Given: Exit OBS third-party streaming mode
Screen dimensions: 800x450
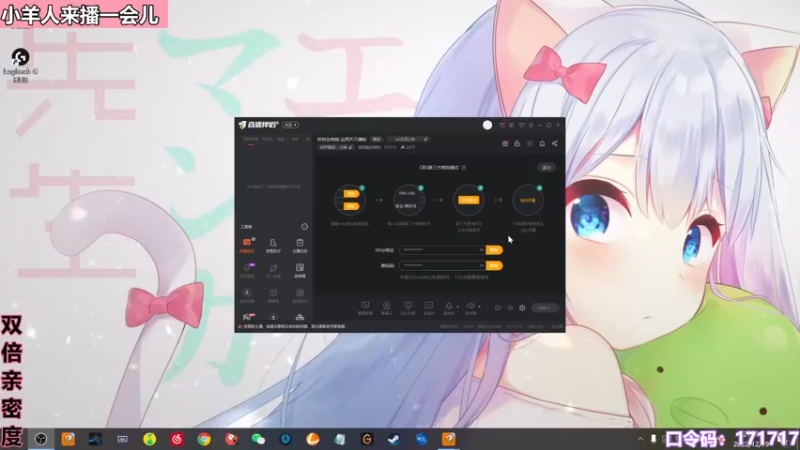Looking at the screenshot, I should pos(546,167).
